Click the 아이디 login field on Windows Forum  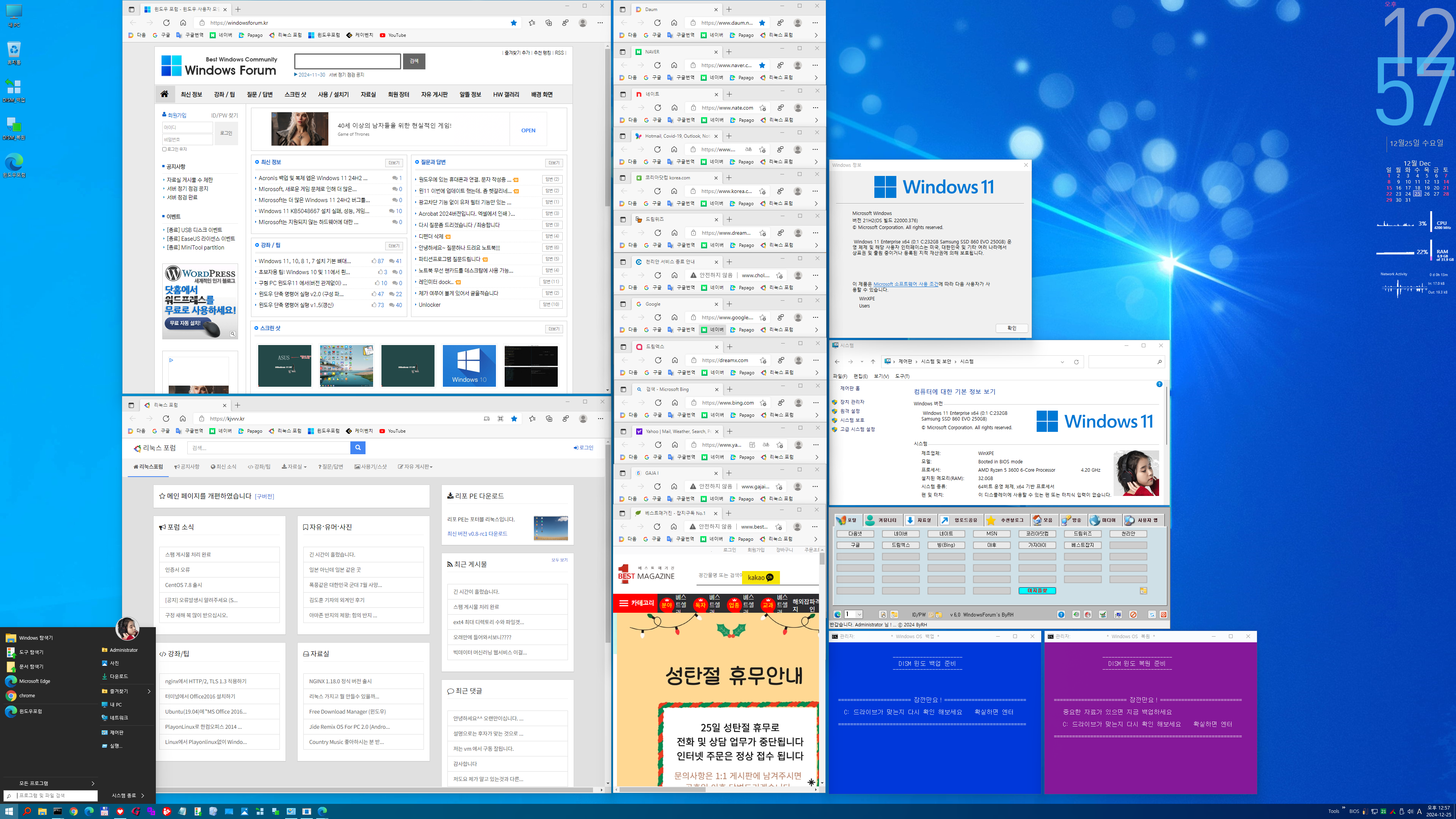187,127
